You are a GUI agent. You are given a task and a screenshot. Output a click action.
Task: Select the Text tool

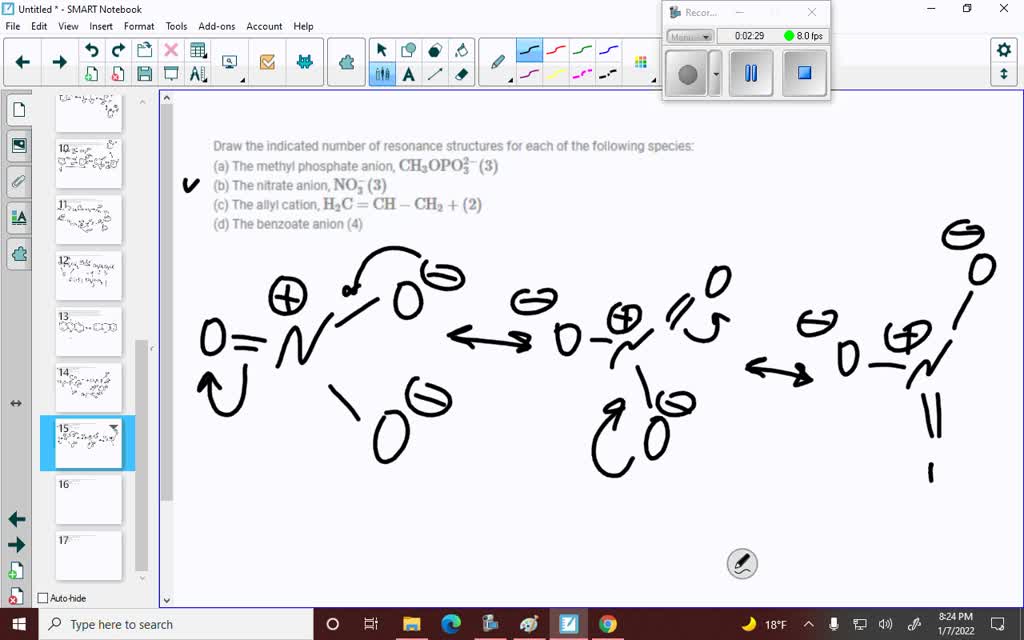(x=410, y=72)
